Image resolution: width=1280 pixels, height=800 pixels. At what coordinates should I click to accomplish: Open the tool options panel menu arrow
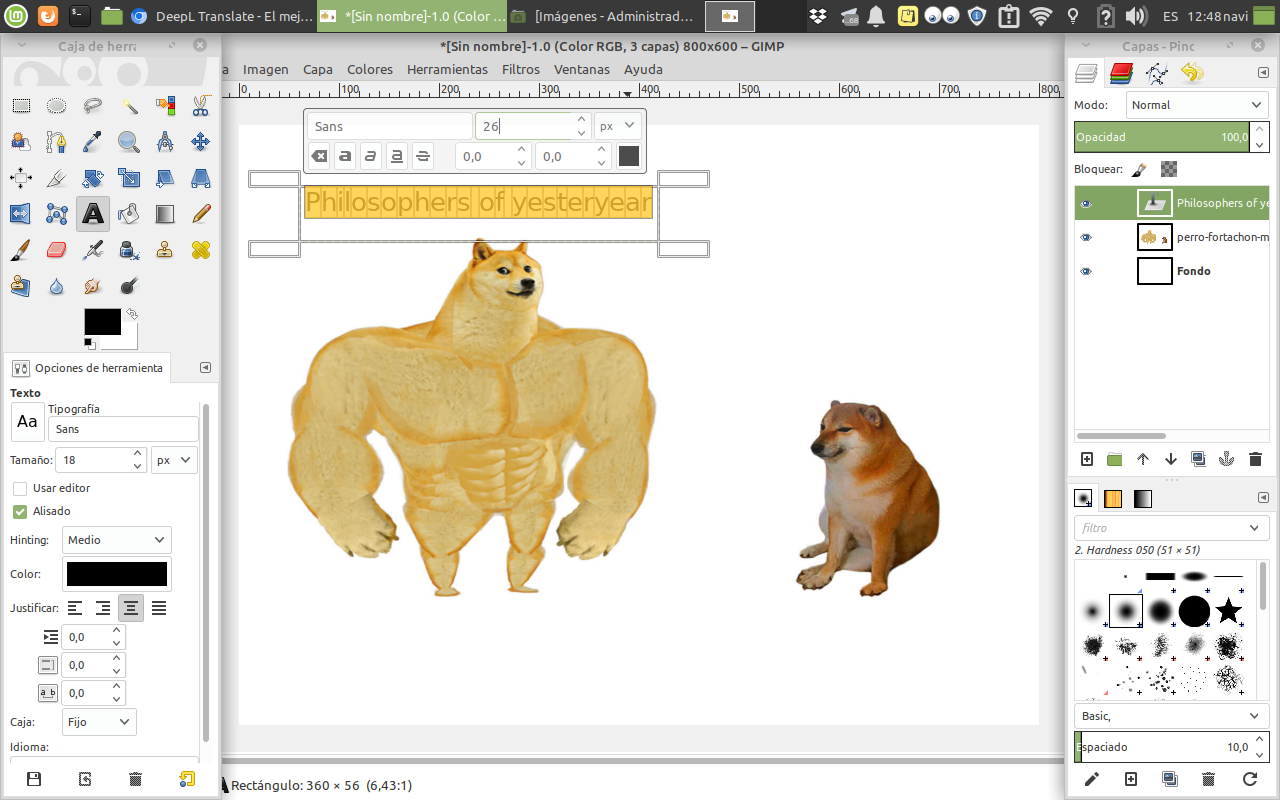[205, 368]
